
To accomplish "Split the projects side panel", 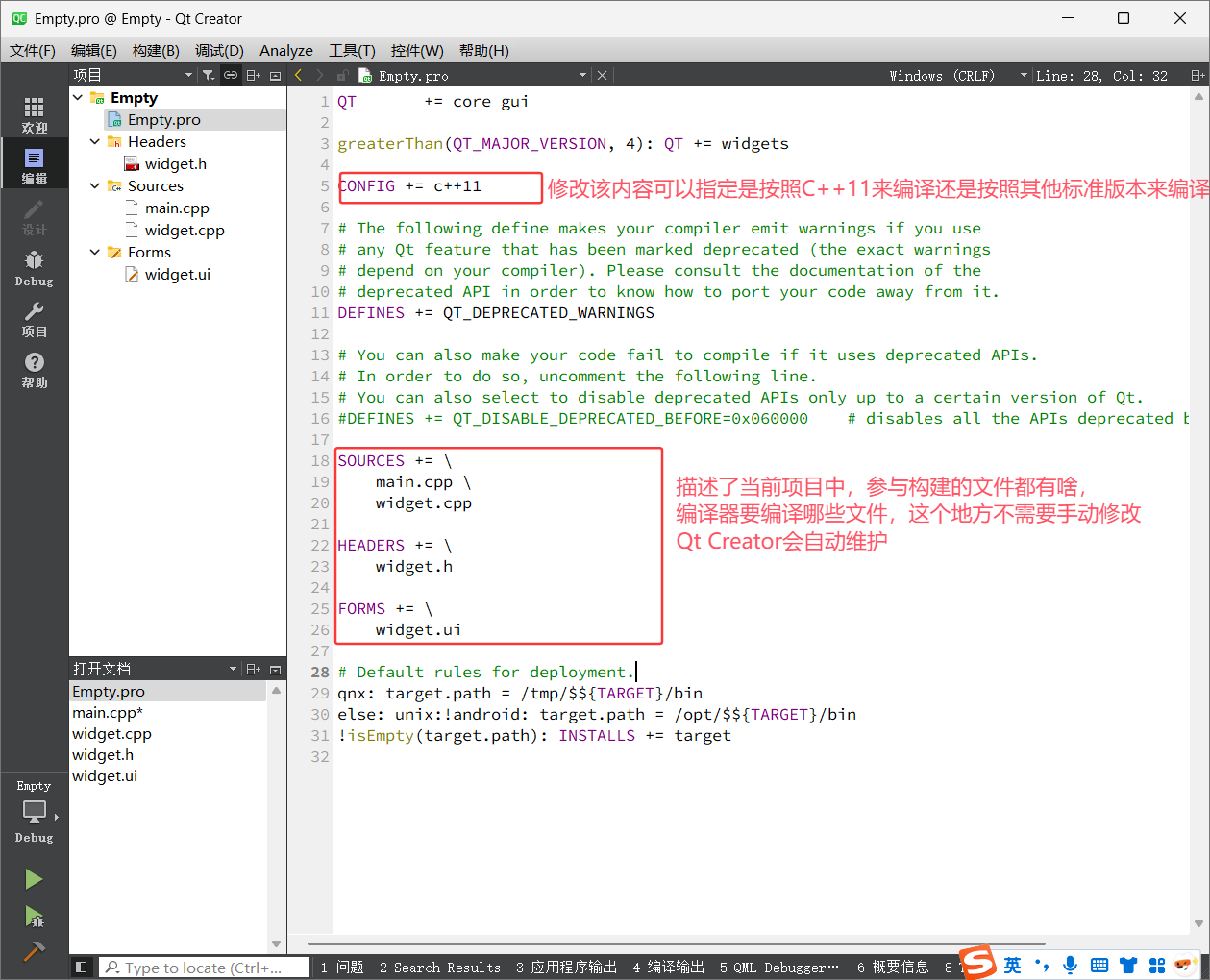I will (x=254, y=75).
